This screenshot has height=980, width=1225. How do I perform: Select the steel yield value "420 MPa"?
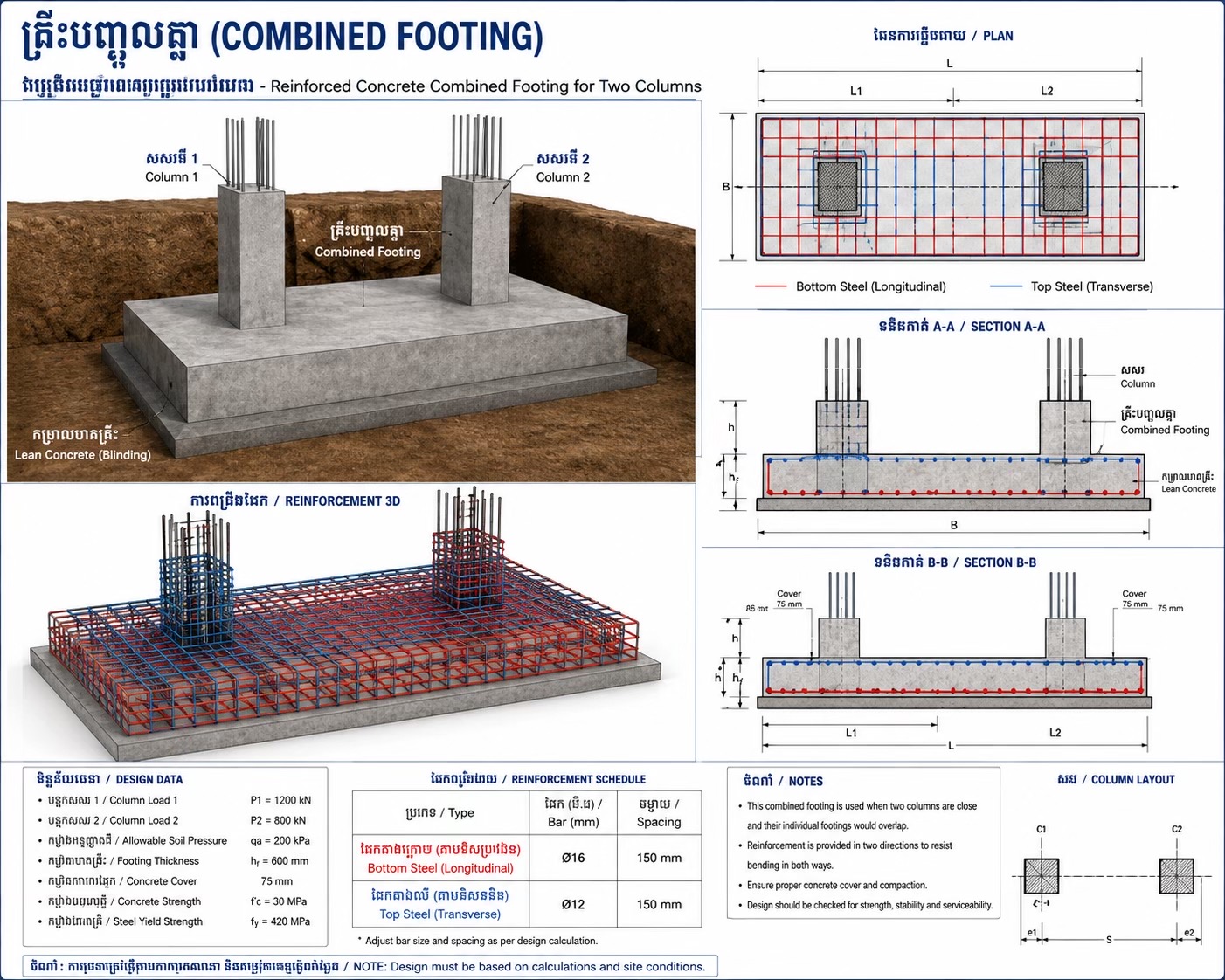click(290, 921)
